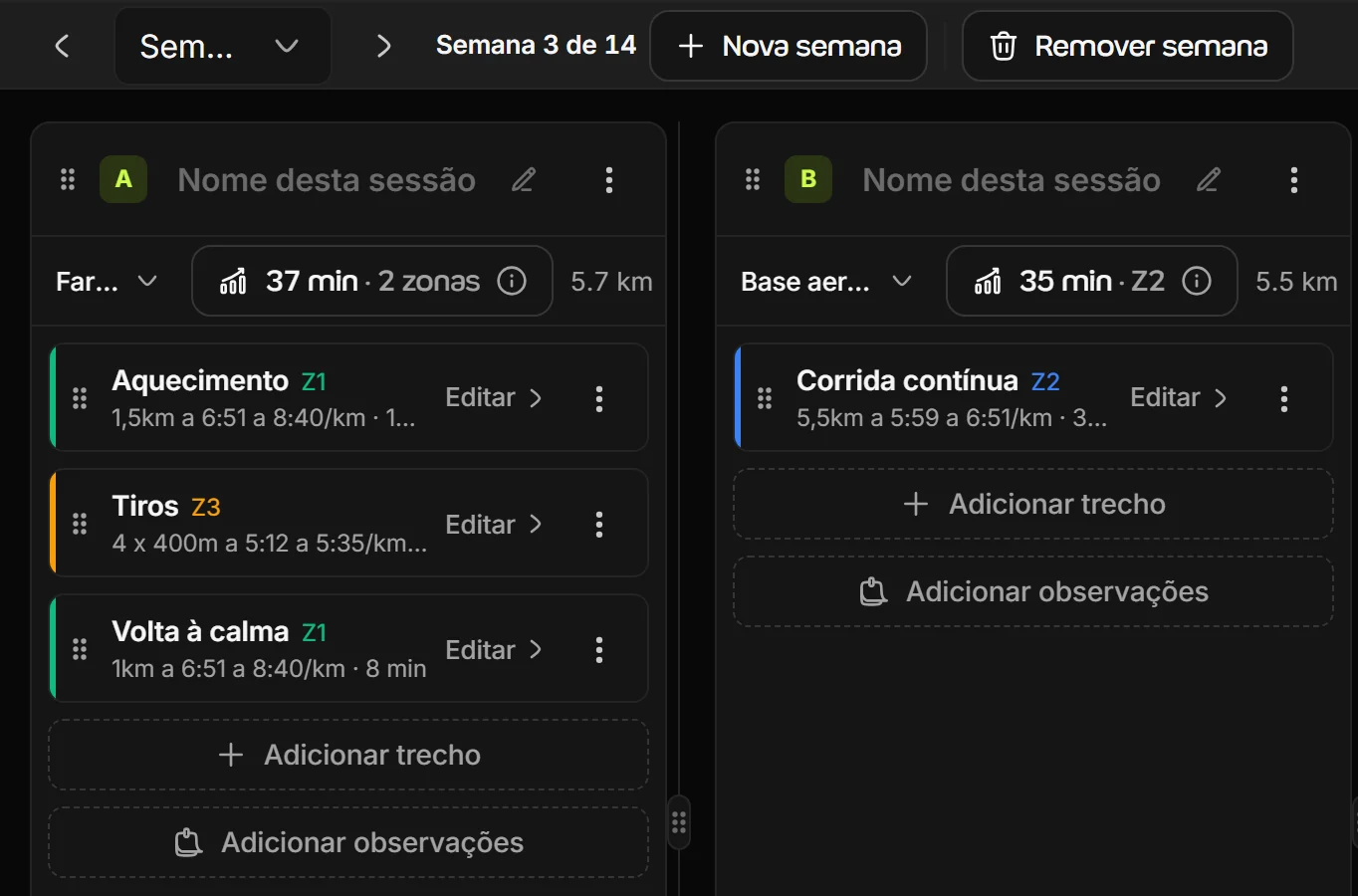Show info for 35 min · Z2

1197,281
